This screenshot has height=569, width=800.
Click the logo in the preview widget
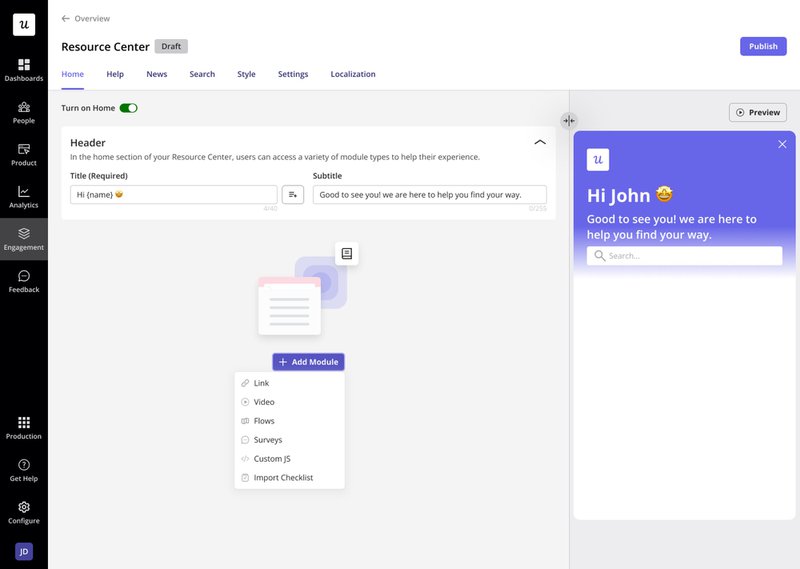click(598, 160)
